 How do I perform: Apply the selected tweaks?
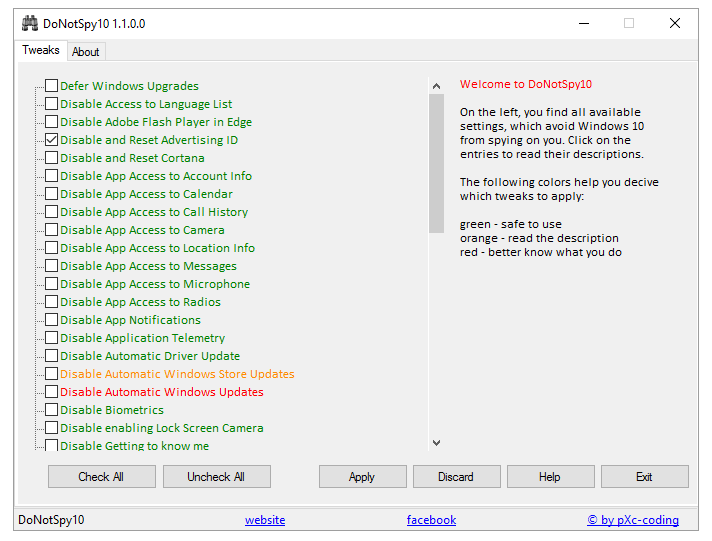362,476
